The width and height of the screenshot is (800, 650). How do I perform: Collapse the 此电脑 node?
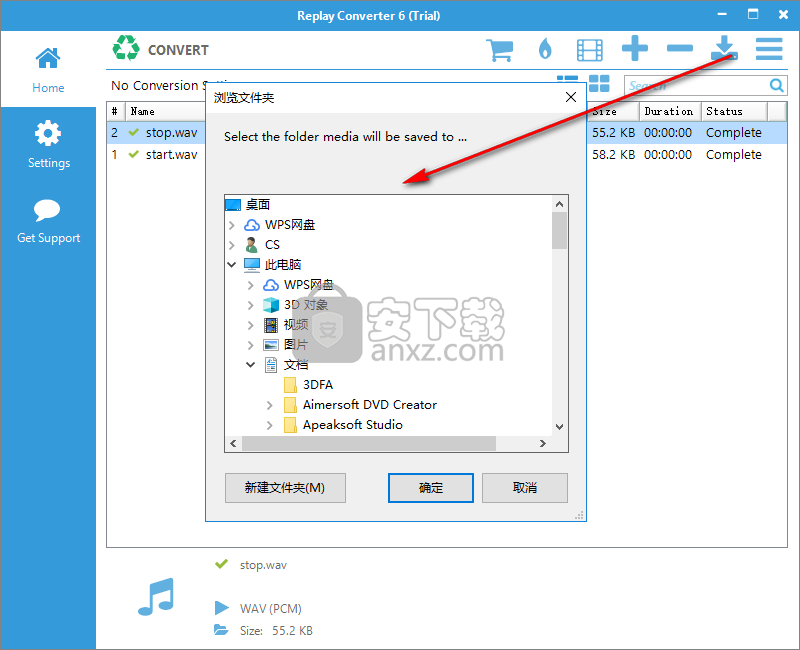click(232, 264)
